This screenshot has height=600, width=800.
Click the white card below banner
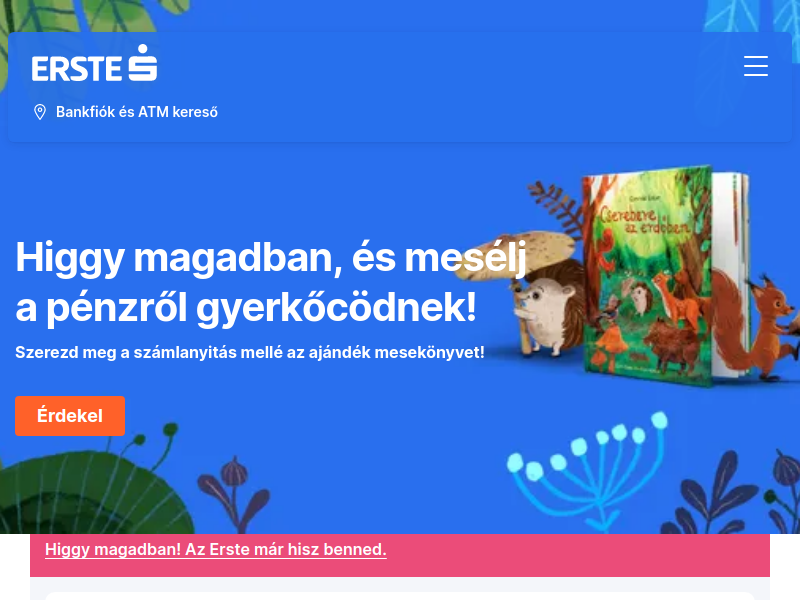click(399, 596)
